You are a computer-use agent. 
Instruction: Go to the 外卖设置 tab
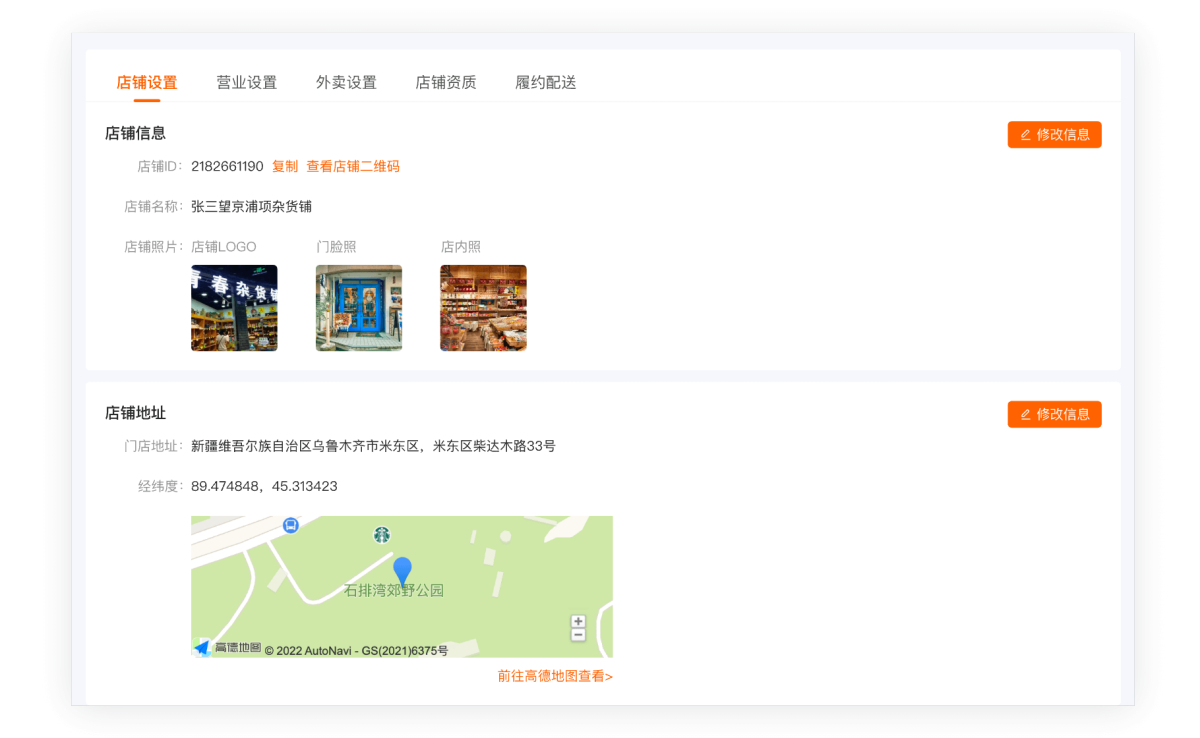point(346,83)
